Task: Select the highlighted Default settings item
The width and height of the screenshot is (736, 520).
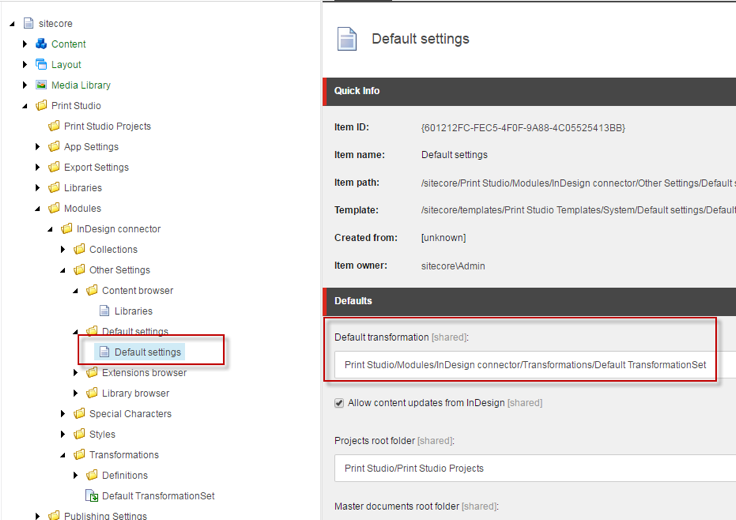Action: click(x=147, y=352)
